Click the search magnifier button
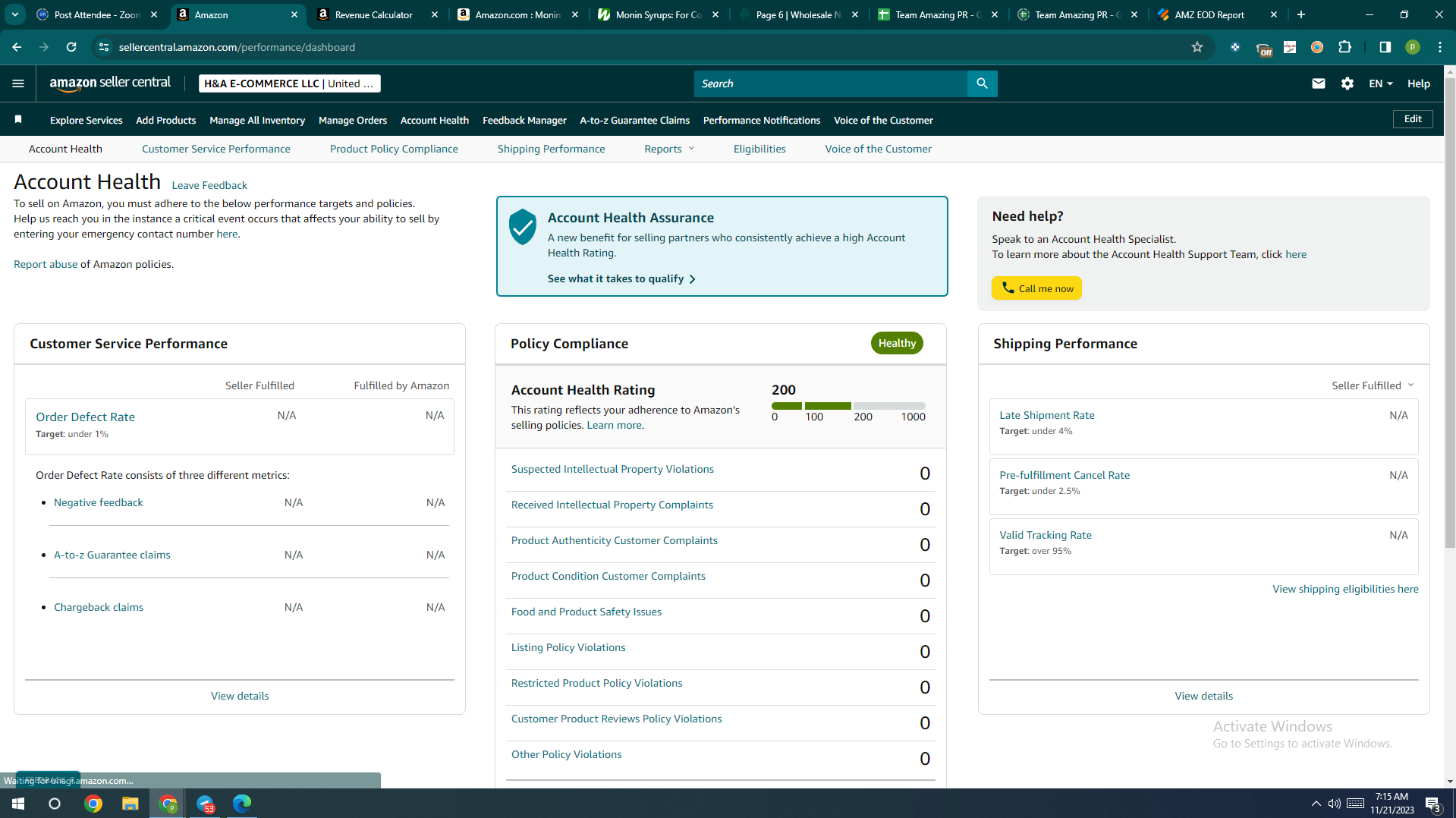 [982, 83]
